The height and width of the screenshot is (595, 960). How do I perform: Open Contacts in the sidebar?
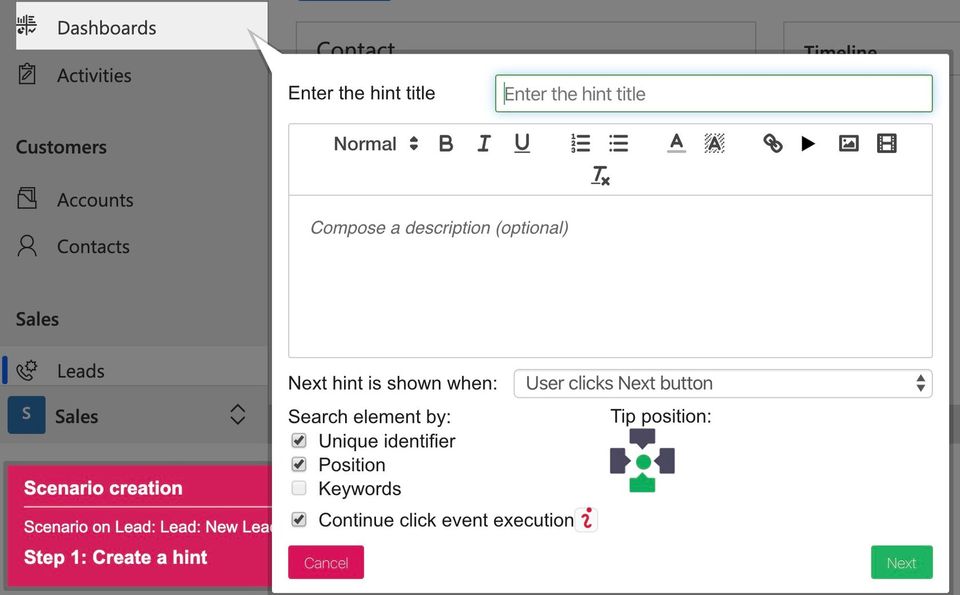click(x=93, y=247)
